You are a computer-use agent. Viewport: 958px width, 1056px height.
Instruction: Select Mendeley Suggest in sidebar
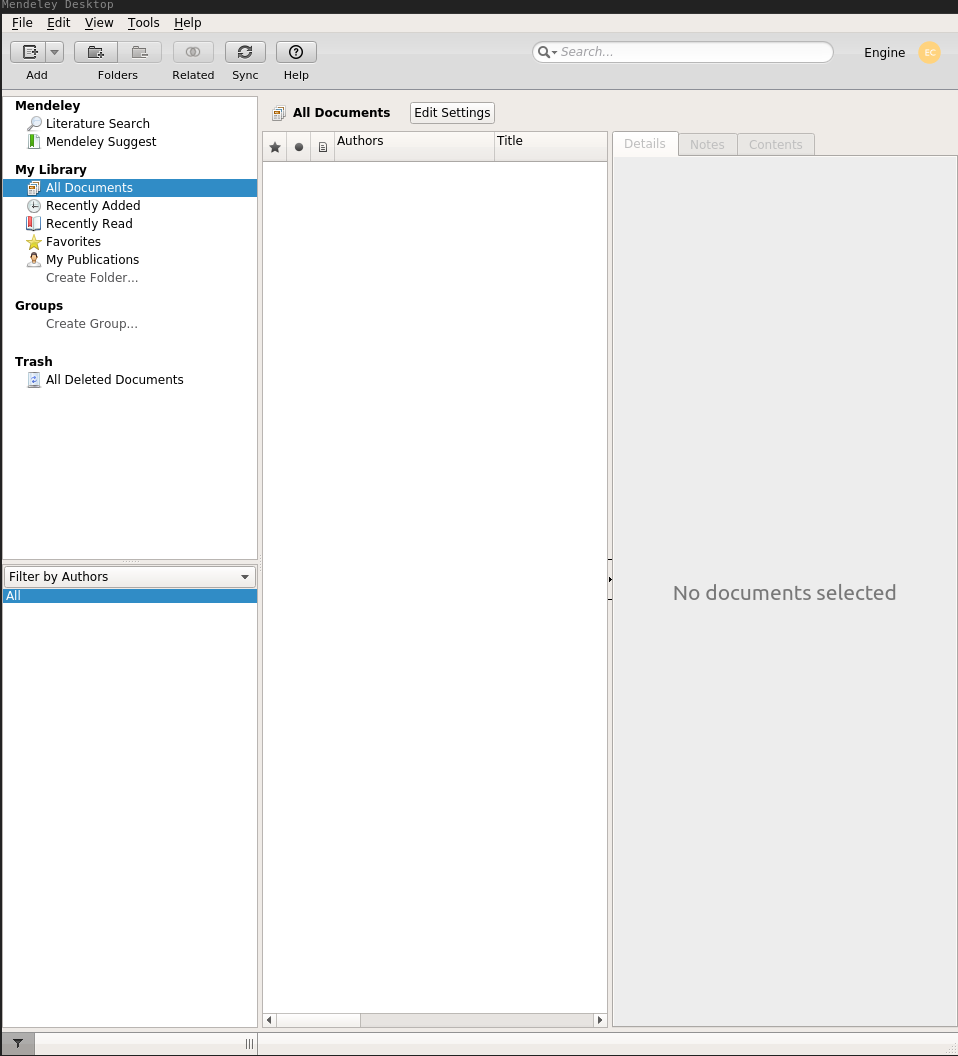(101, 141)
